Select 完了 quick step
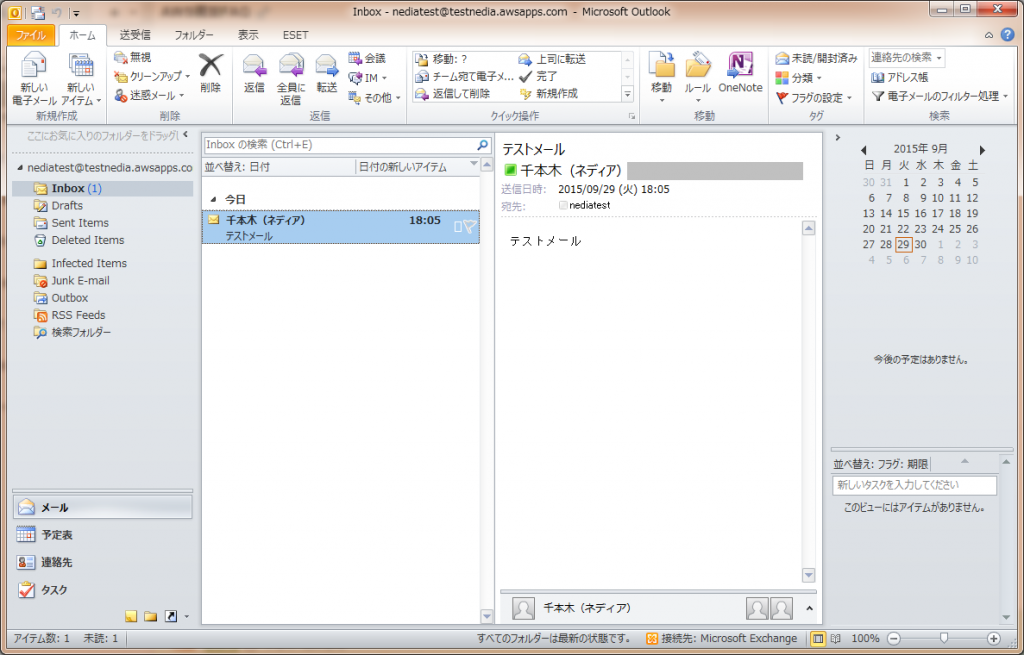Image resolution: width=1024 pixels, height=655 pixels. coord(538,76)
